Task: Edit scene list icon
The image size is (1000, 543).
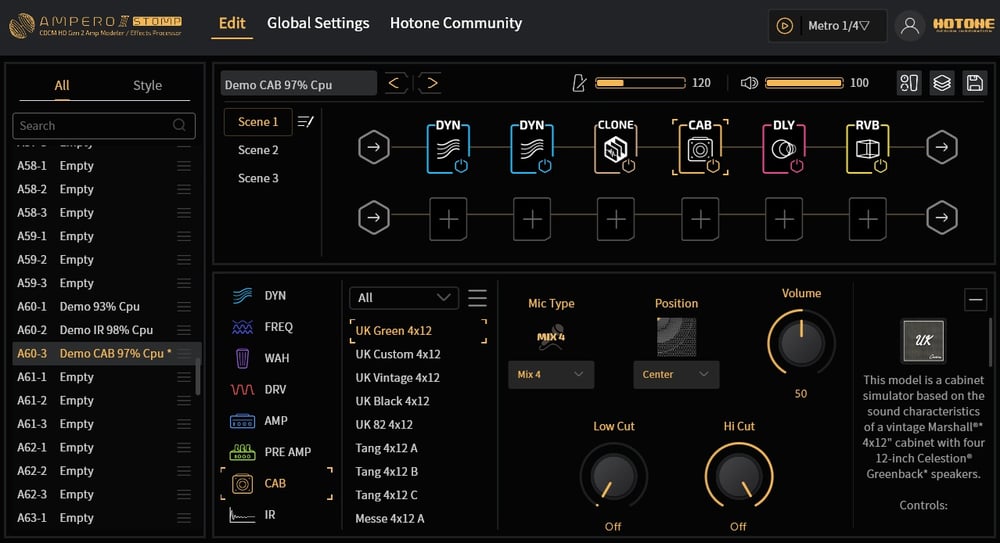Action: click(x=305, y=121)
